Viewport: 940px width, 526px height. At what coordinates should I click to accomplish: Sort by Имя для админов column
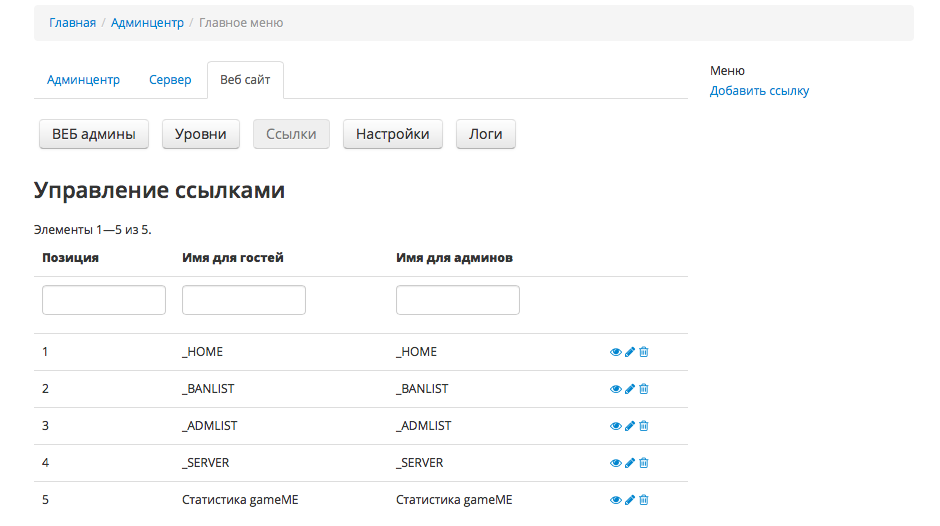click(x=454, y=258)
